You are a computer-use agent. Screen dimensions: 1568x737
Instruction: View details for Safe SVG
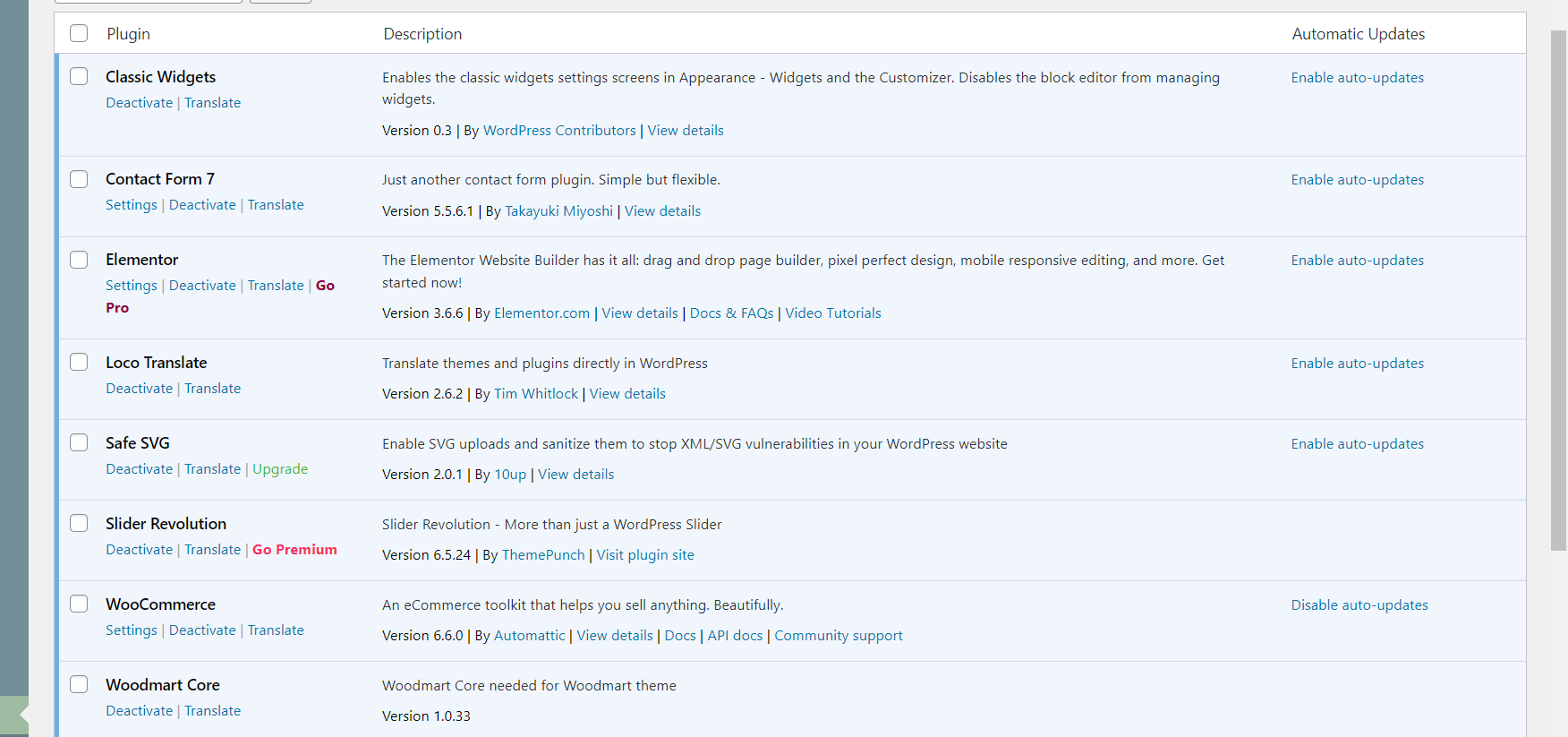click(x=575, y=475)
